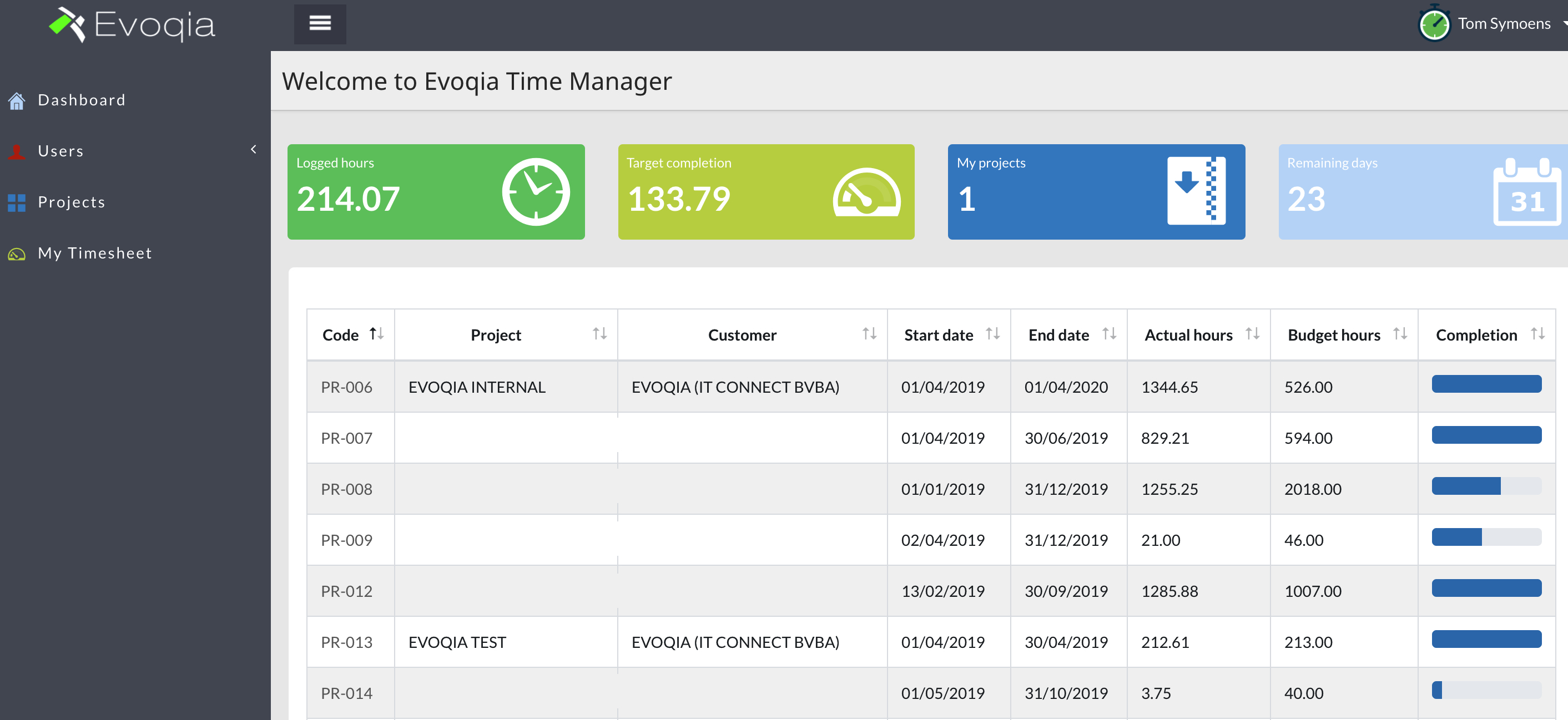Sort by Actual hours column arrows

[x=1252, y=334]
